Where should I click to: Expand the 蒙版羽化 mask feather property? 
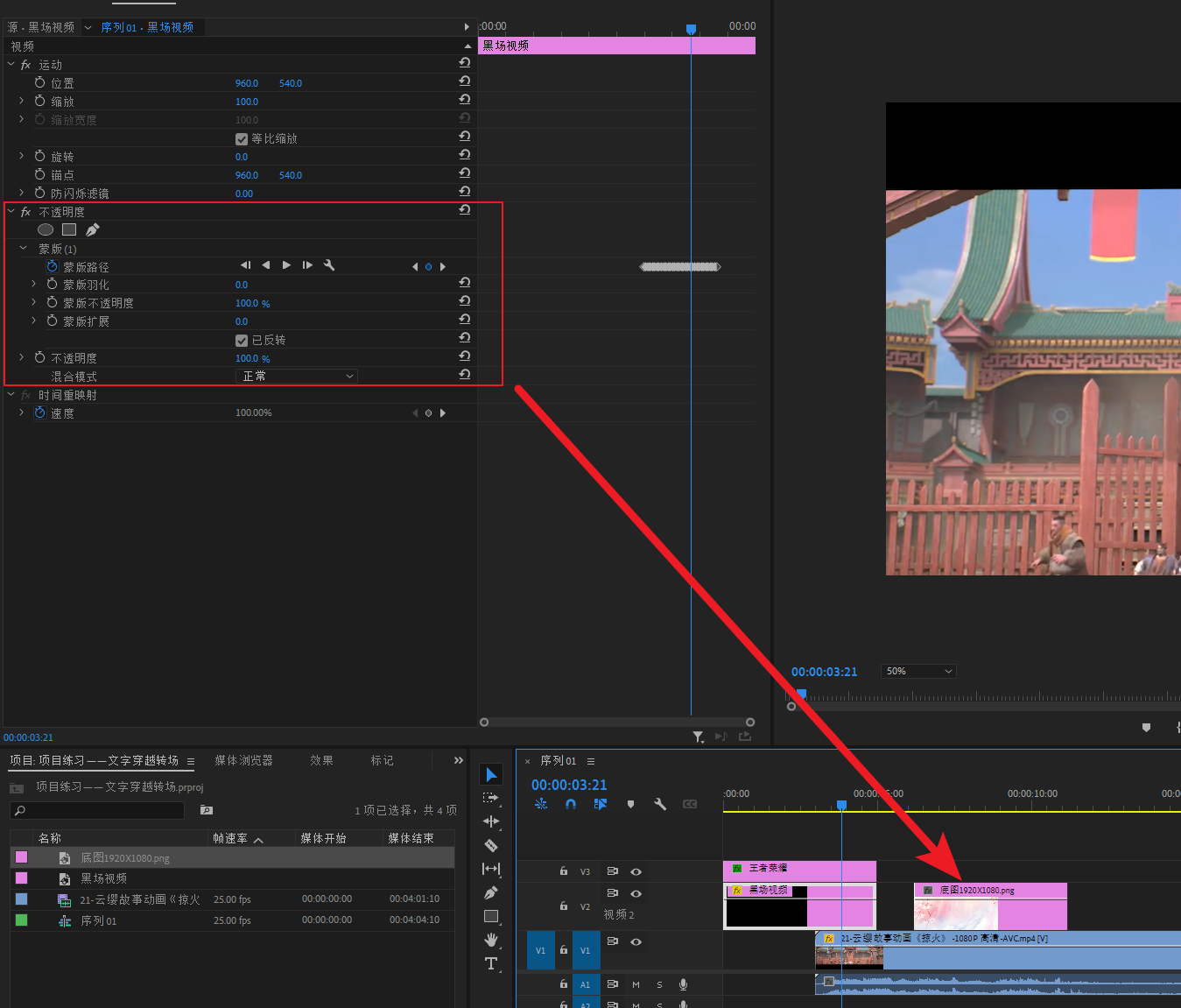coord(33,285)
